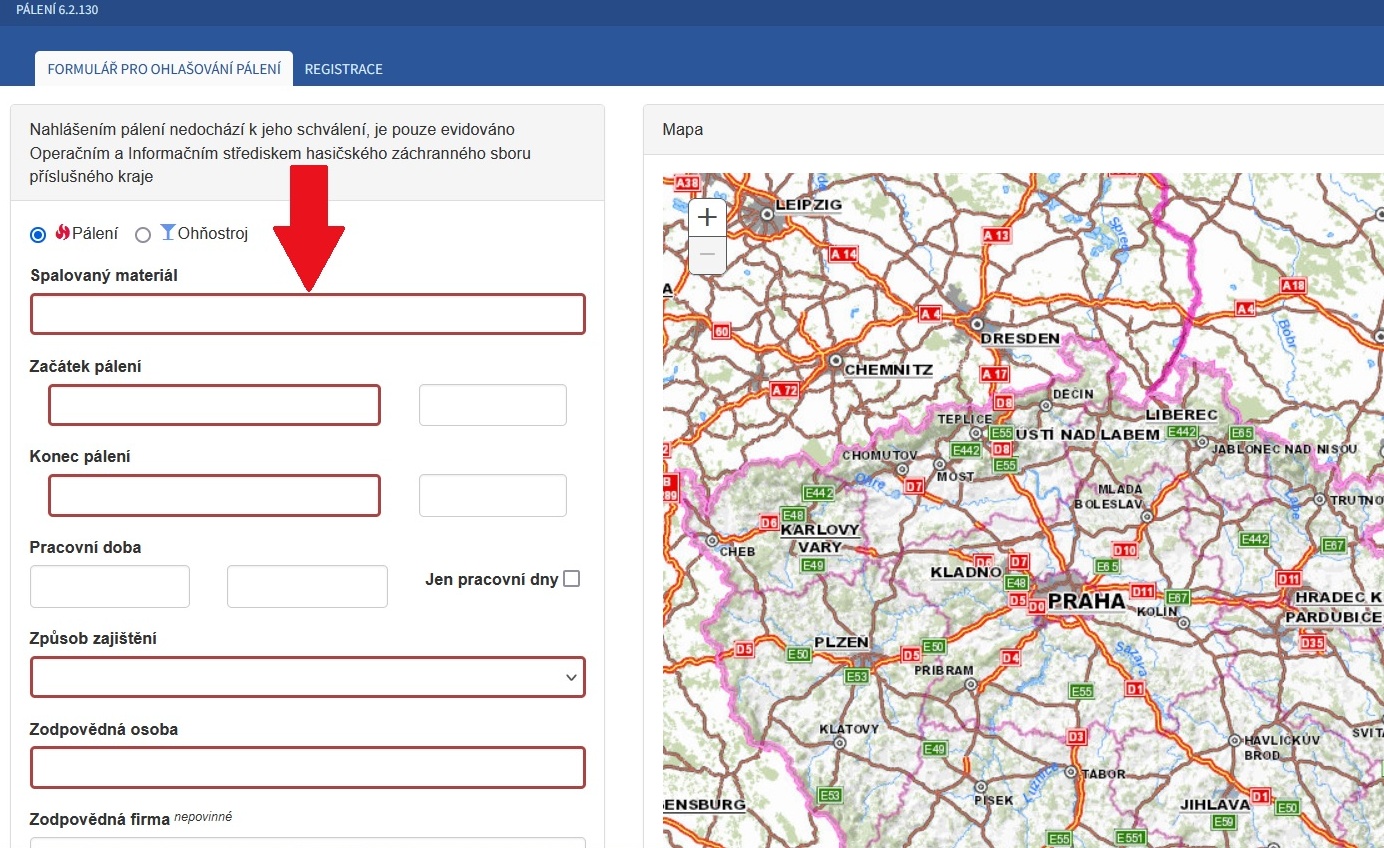The width and height of the screenshot is (1384, 848).
Task: Click the Konec pálení date field
Action: pos(215,496)
